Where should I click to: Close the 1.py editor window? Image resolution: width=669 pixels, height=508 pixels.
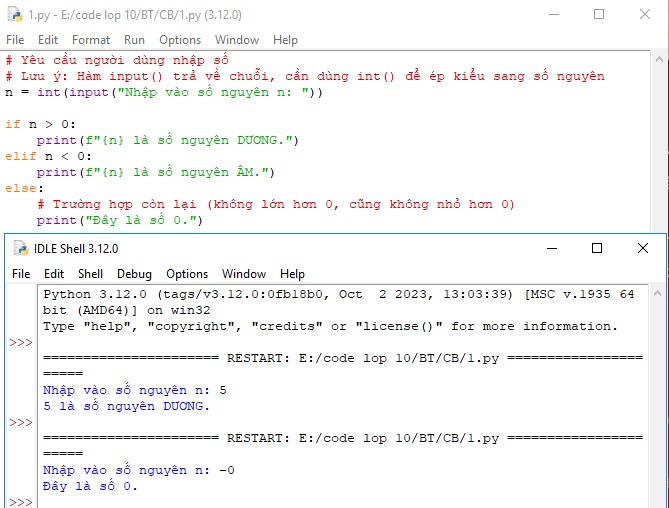point(645,14)
